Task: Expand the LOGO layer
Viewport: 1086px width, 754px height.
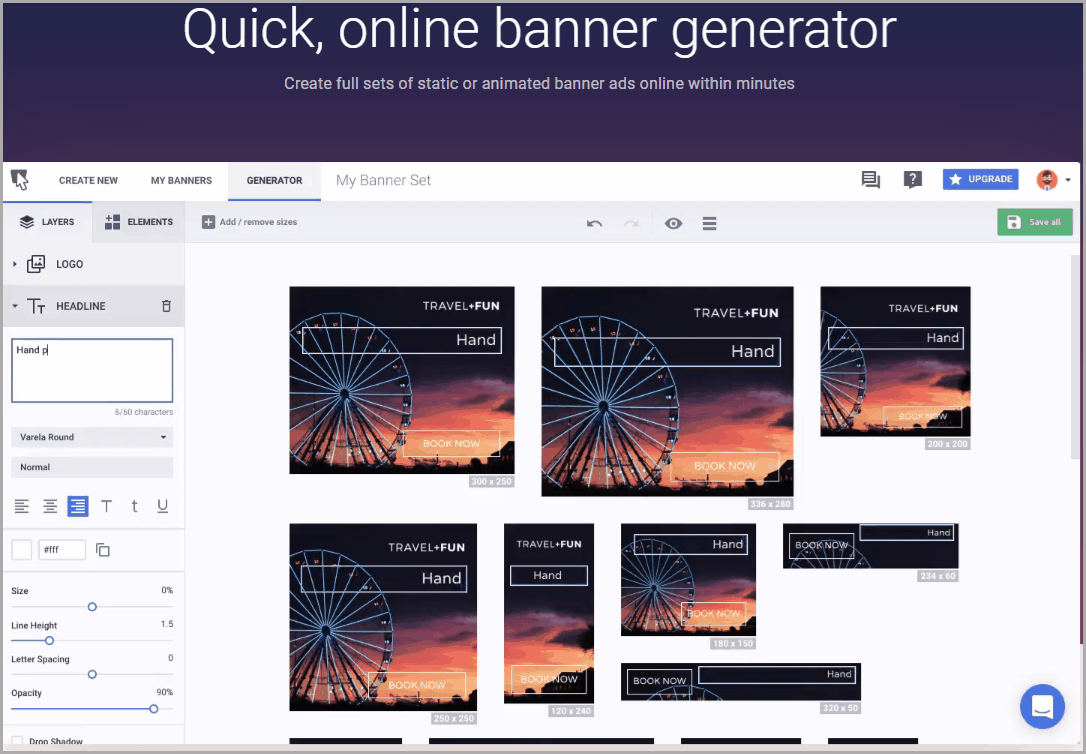Action: [x=15, y=264]
